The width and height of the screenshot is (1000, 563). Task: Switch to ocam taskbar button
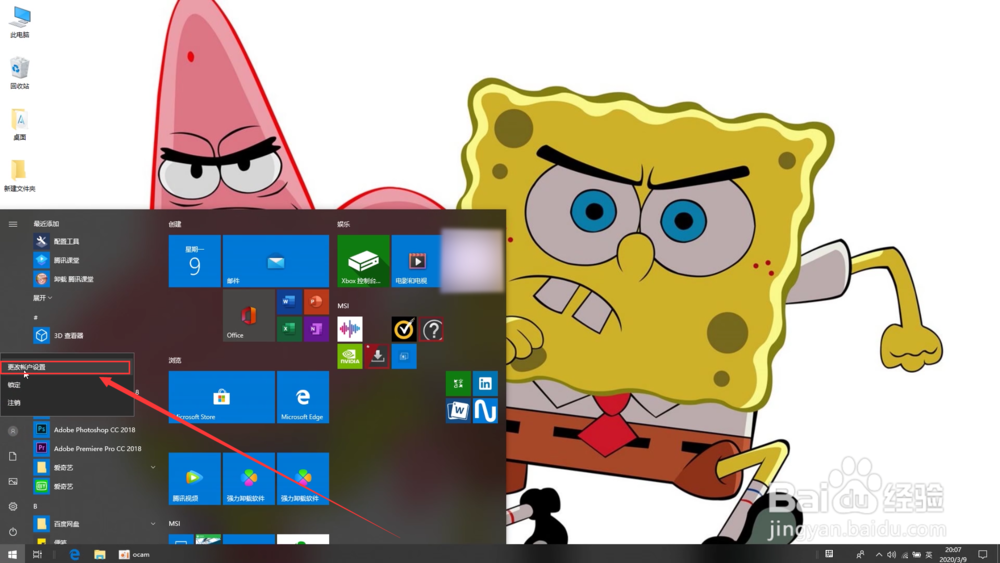135,554
